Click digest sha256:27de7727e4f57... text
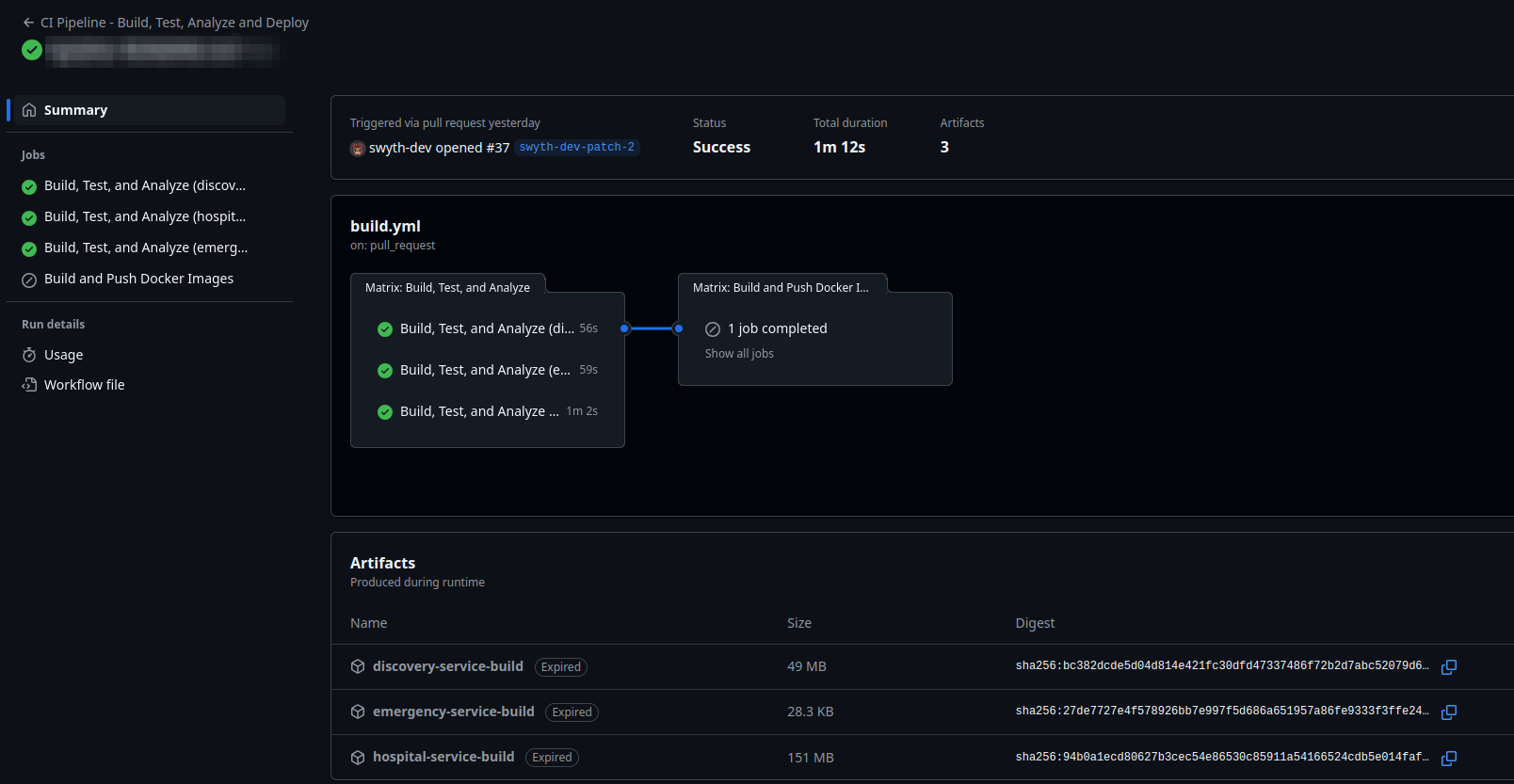 1222,711
